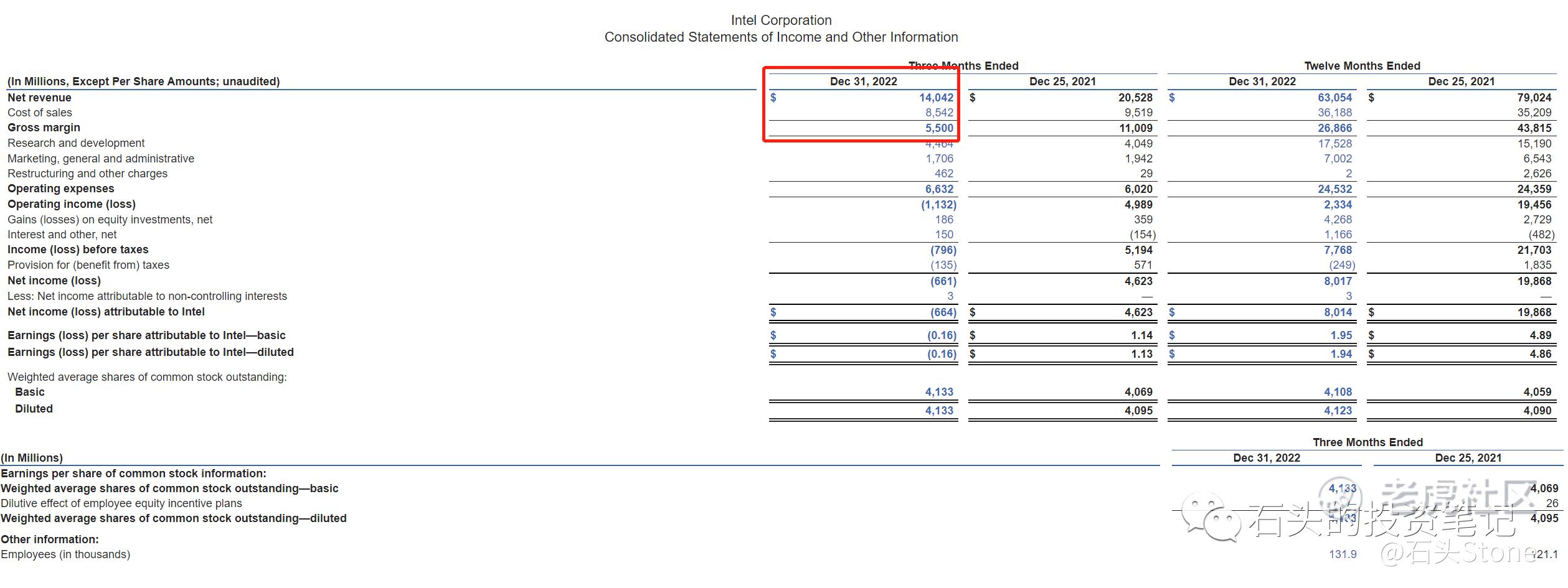Click "Less: Net income attributable to non-controlling interests"

[x=147, y=296]
